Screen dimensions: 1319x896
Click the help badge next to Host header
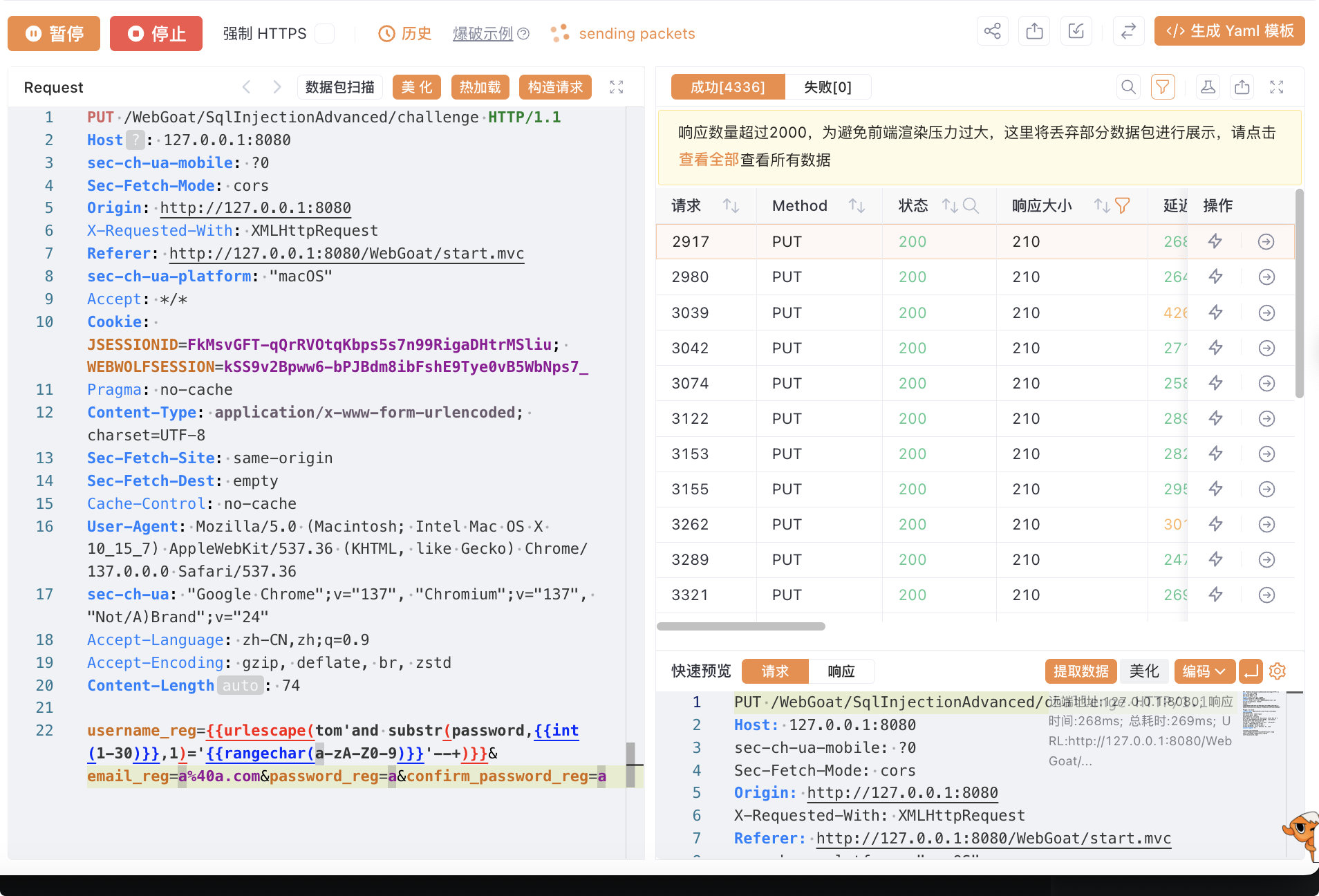click(x=135, y=140)
